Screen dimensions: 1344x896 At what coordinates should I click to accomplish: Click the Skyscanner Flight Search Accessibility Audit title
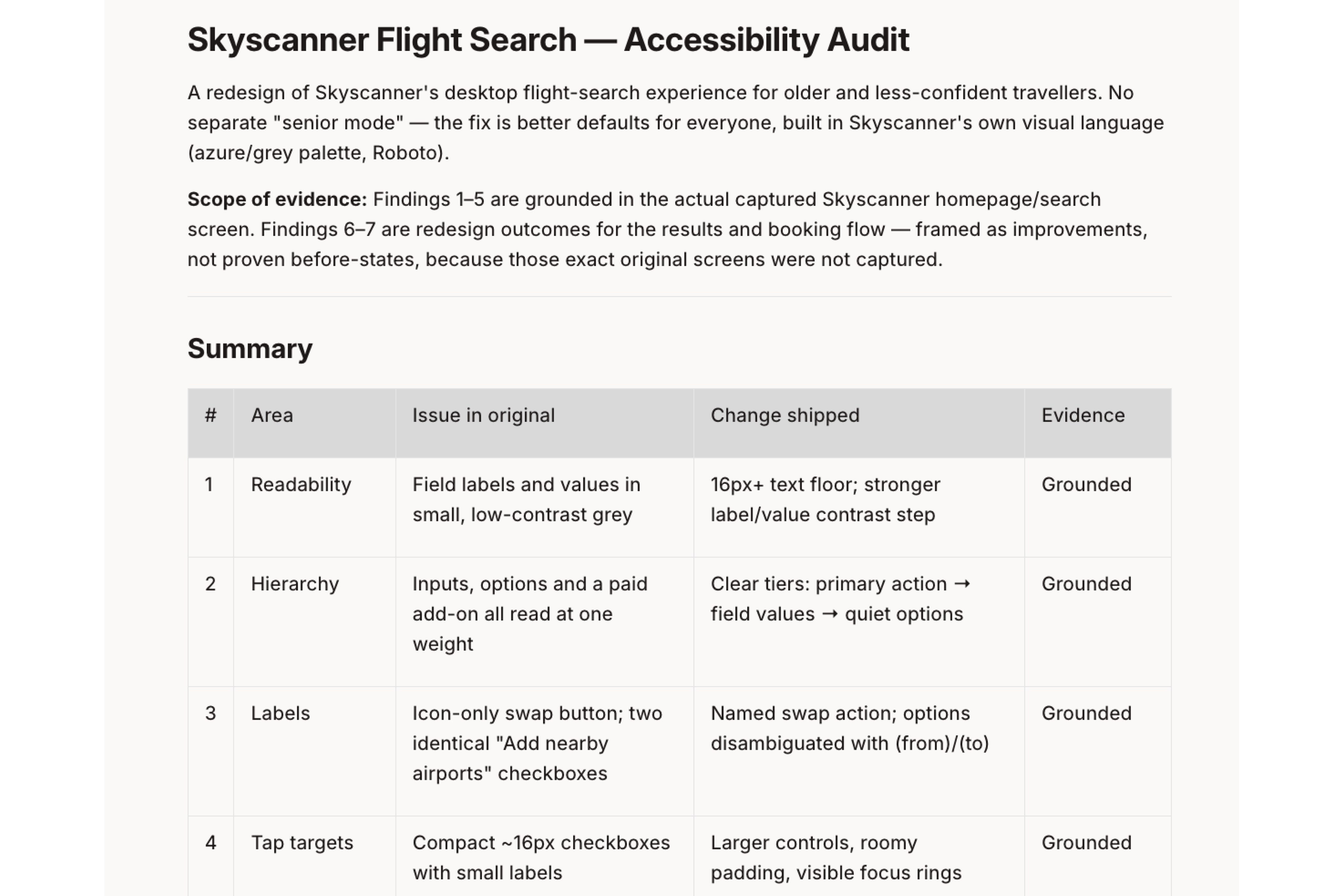[x=548, y=40]
